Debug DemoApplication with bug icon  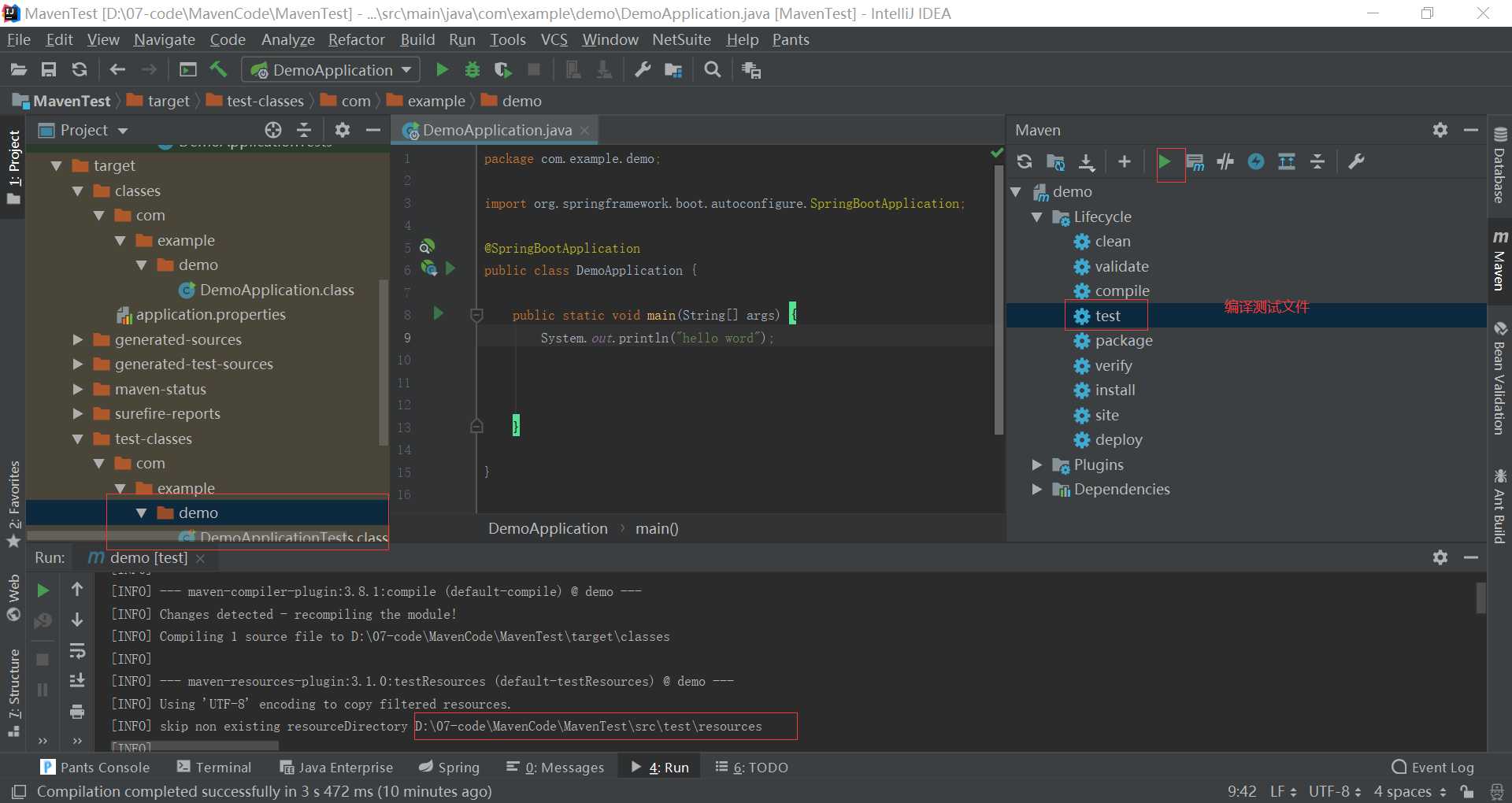point(472,70)
